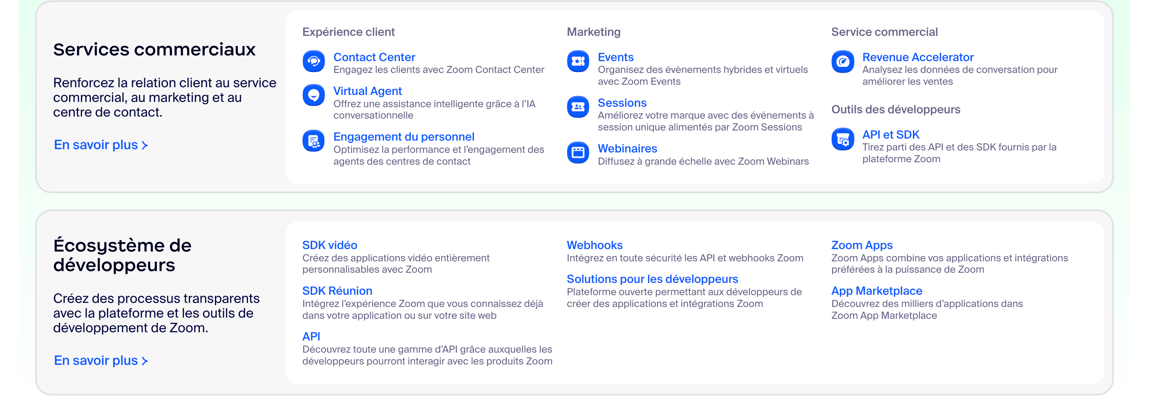The image size is (1149, 415).
Task: Open the SDK Réunion link
Action: point(337,291)
